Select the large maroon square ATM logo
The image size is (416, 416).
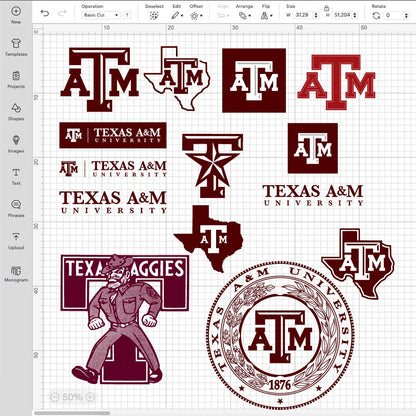coord(254,80)
